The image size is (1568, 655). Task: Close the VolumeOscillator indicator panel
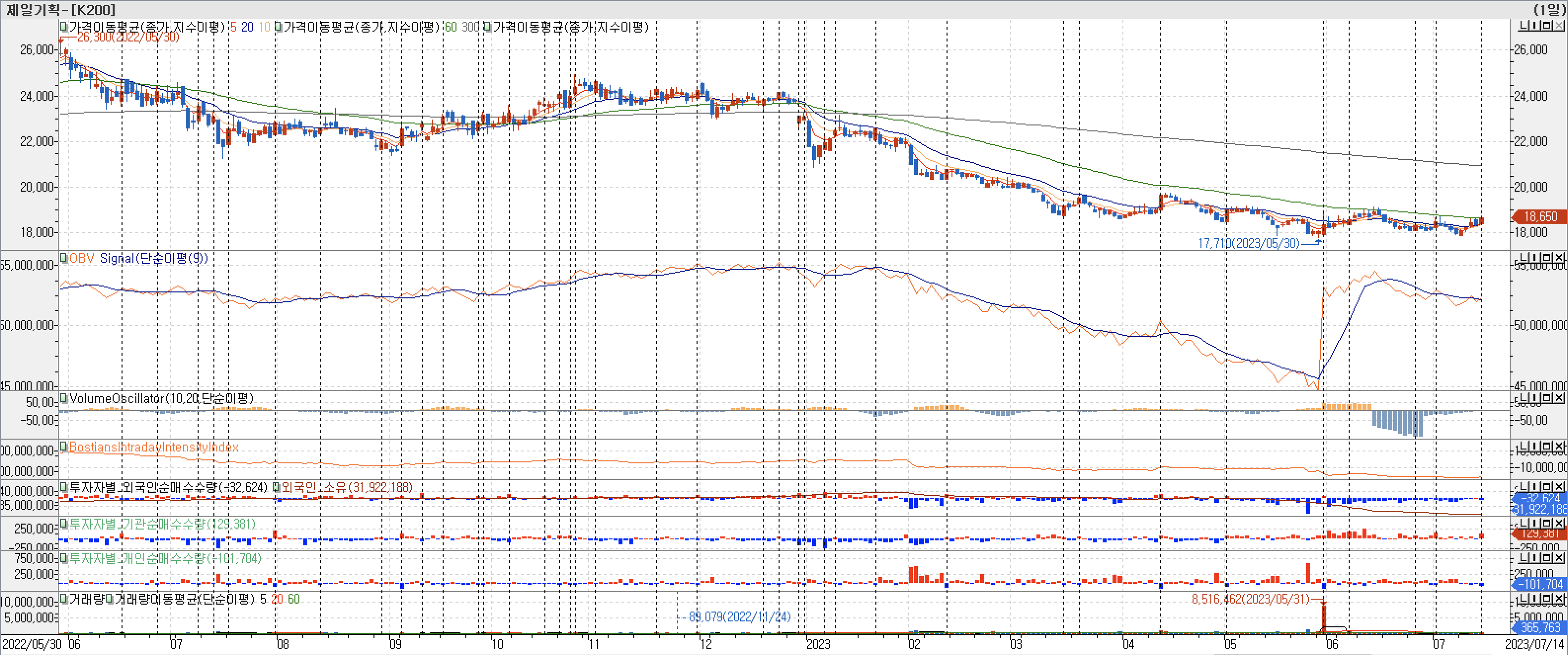pyautogui.click(x=1559, y=398)
